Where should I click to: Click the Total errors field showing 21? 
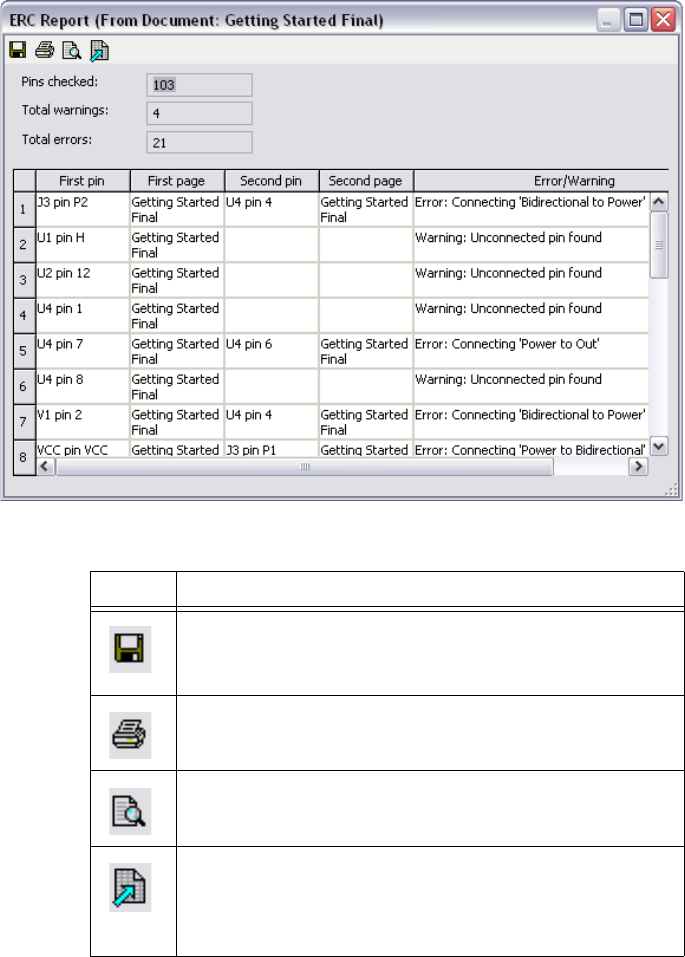coord(199,142)
